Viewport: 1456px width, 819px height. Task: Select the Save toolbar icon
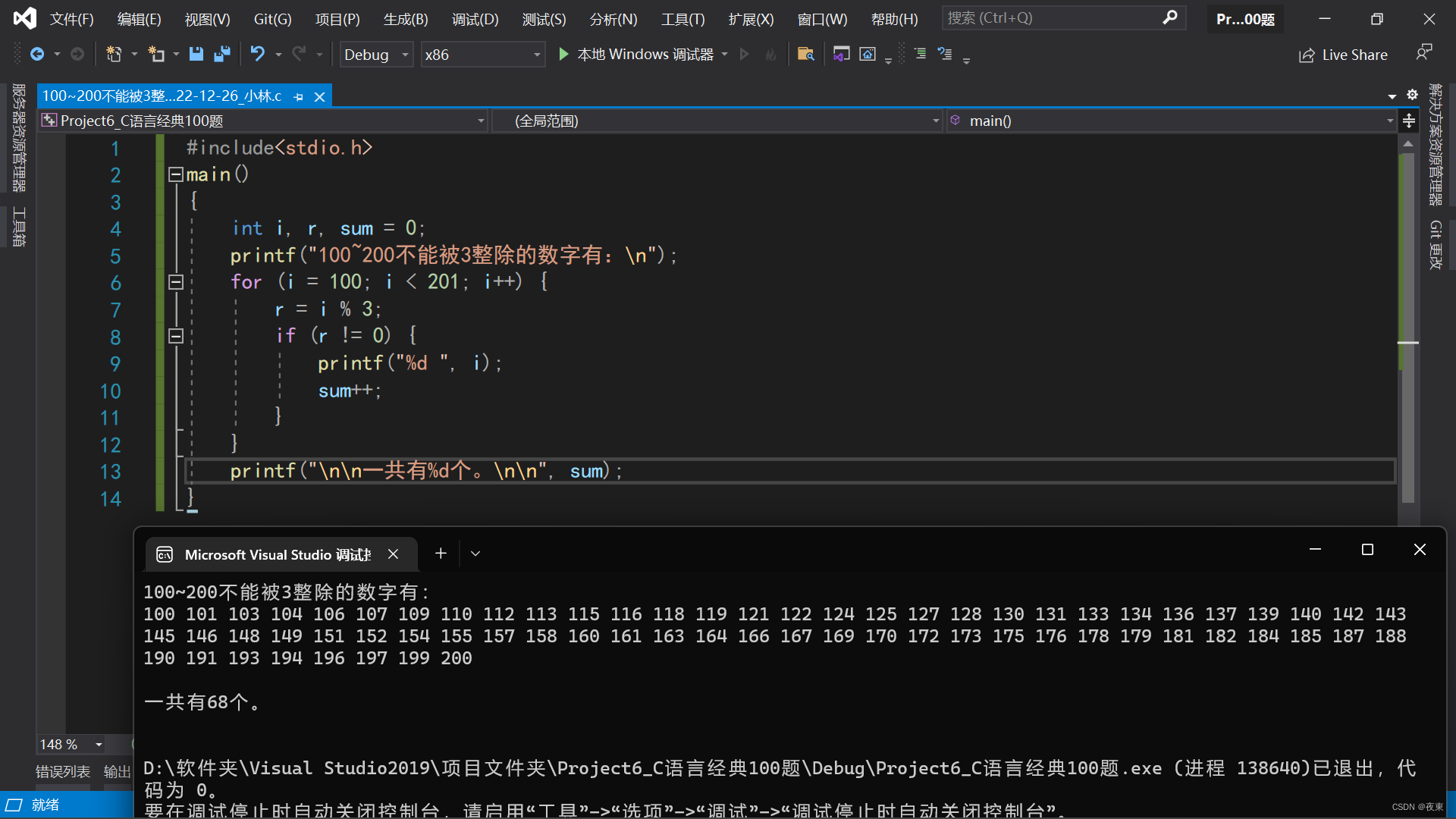(196, 54)
